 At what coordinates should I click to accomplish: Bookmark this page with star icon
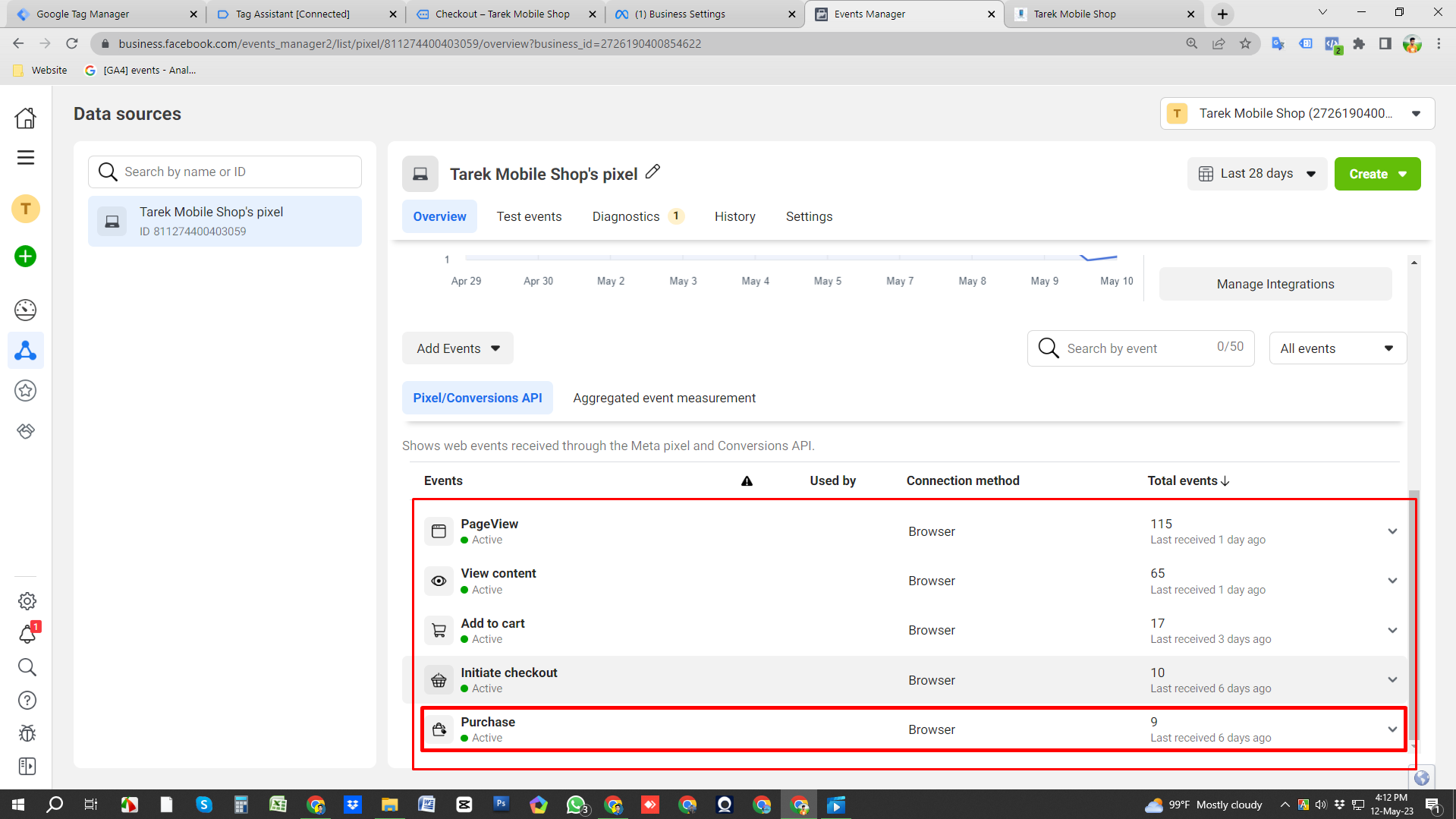pos(1245,43)
